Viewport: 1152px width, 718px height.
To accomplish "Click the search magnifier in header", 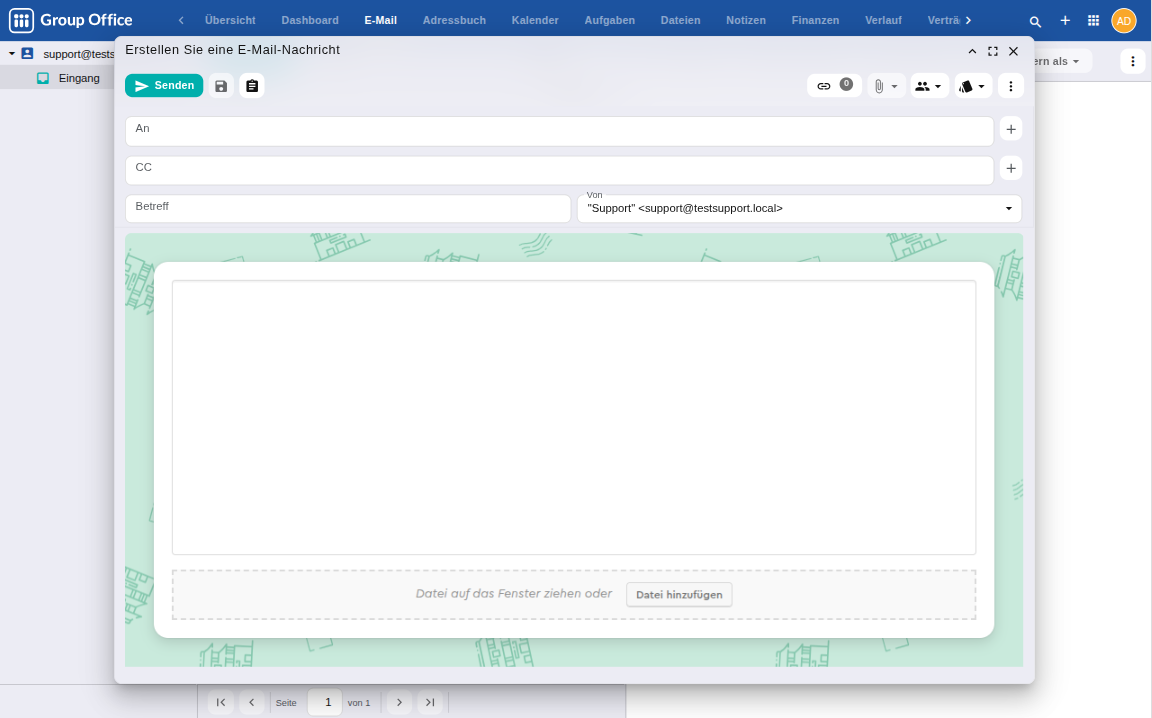I will 1035,21.
